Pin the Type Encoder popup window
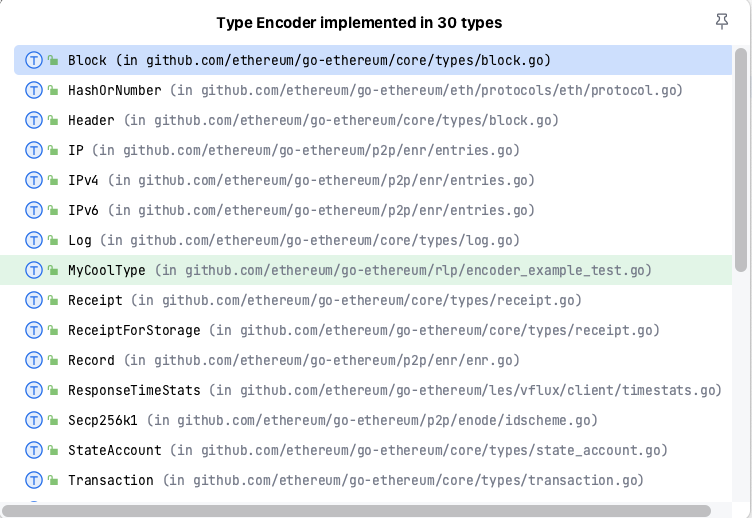The width and height of the screenshot is (752, 518). pyautogui.click(x=722, y=22)
